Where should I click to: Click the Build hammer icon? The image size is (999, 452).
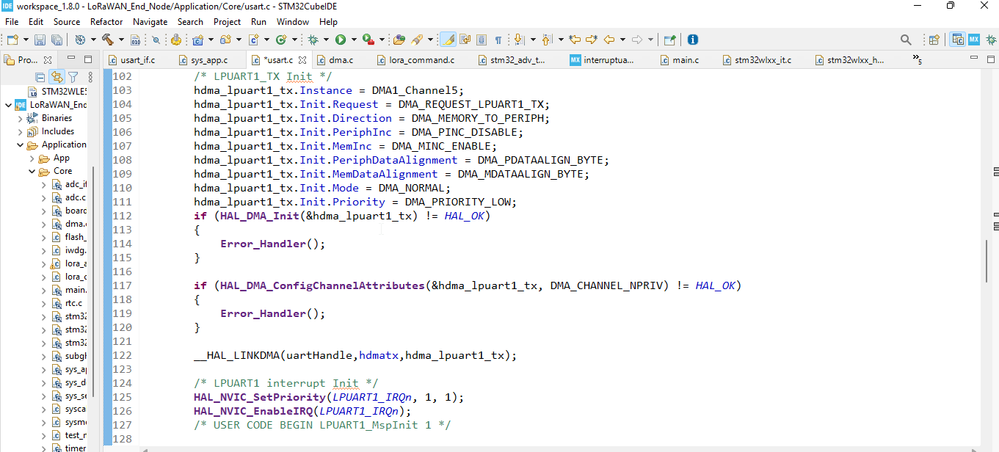click(x=107, y=40)
